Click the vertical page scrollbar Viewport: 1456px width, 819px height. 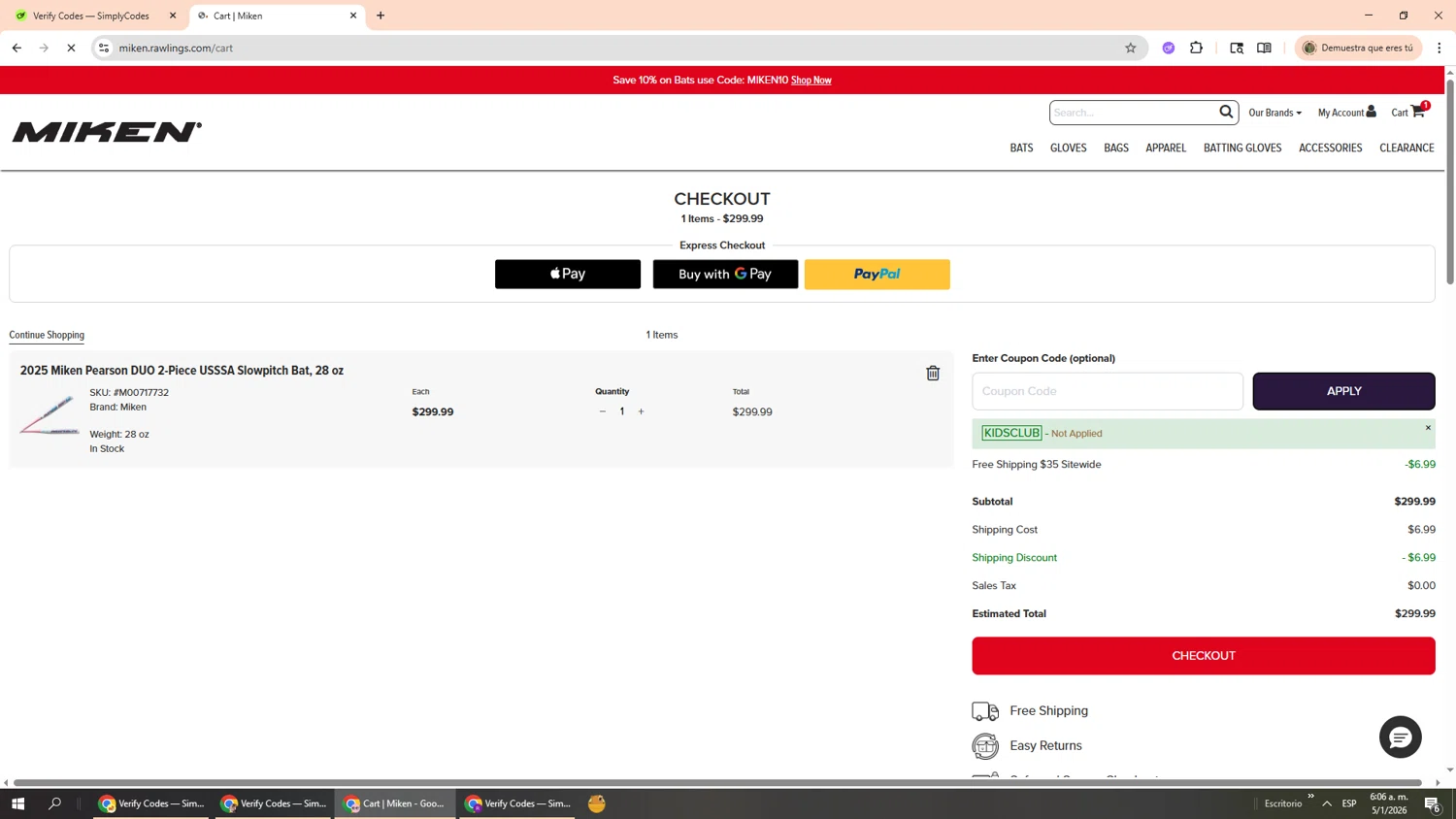[1450, 182]
